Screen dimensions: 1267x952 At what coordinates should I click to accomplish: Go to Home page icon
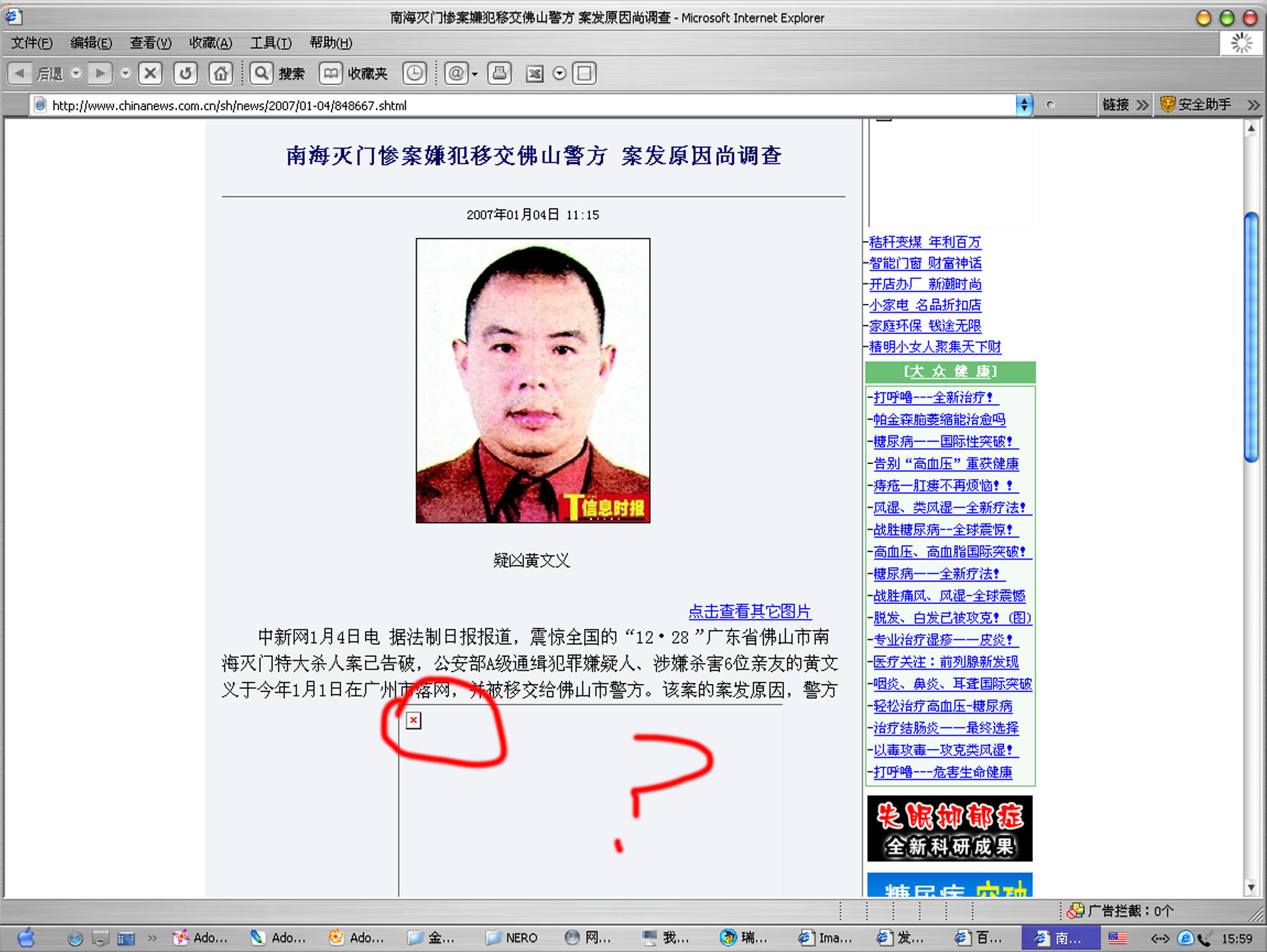tap(220, 73)
